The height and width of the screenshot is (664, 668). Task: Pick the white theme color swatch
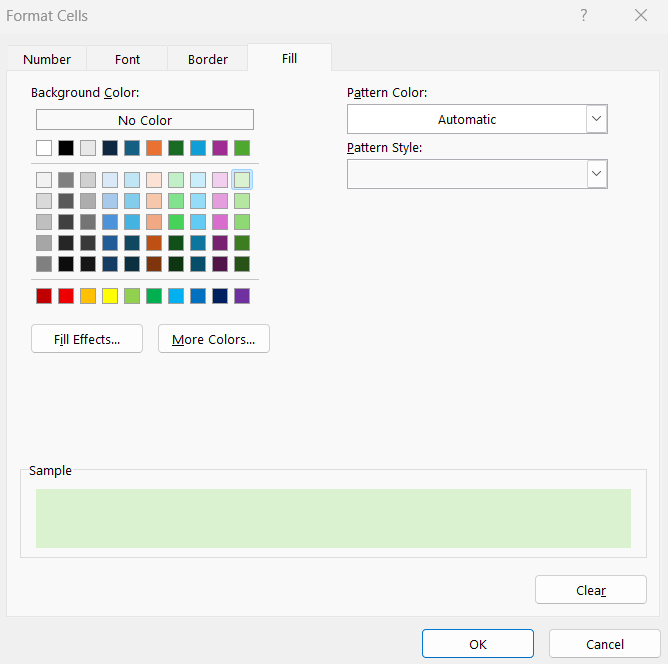coord(44,148)
